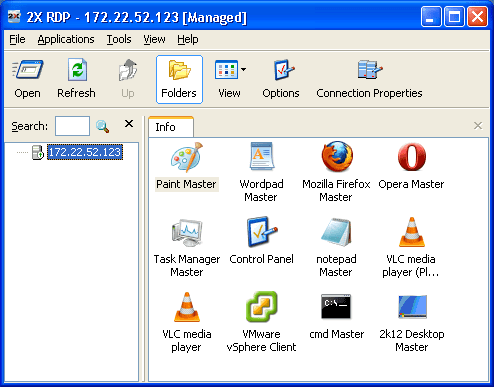Open the Tools menu
This screenshot has height=387, width=494.
coord(119,39)
